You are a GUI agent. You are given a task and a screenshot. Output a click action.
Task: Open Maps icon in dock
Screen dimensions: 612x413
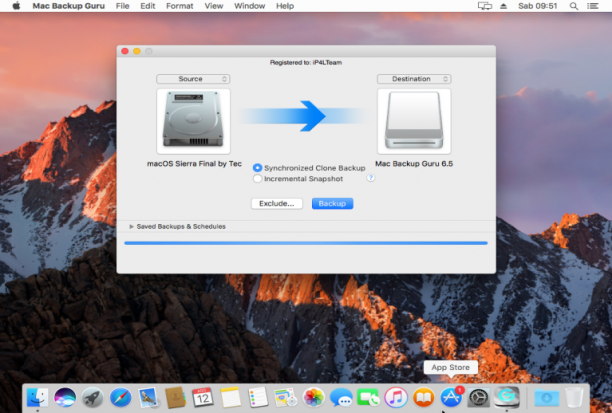(x=286, y=397)
